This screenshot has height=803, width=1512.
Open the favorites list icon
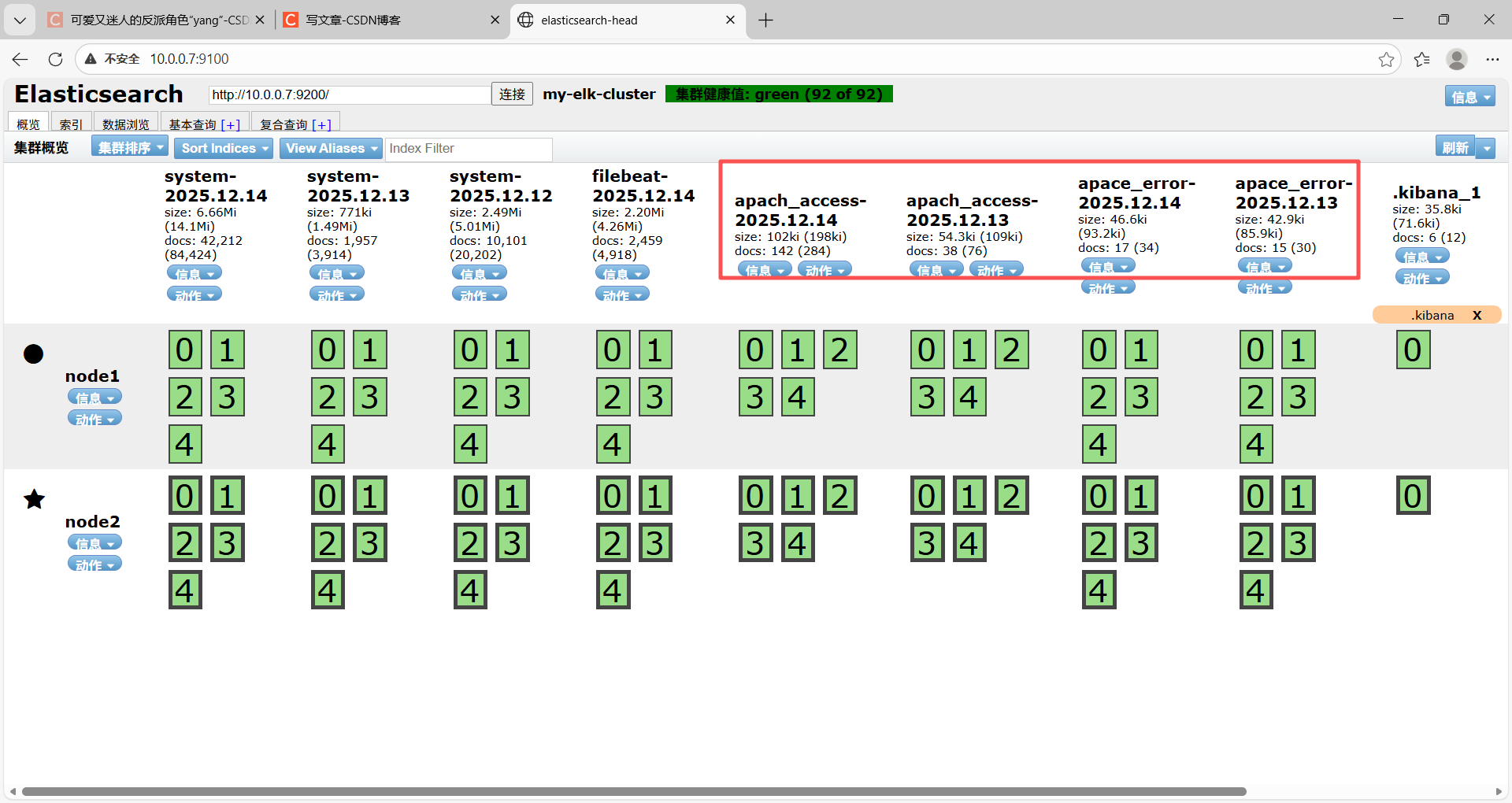(x=1421, y=59)
